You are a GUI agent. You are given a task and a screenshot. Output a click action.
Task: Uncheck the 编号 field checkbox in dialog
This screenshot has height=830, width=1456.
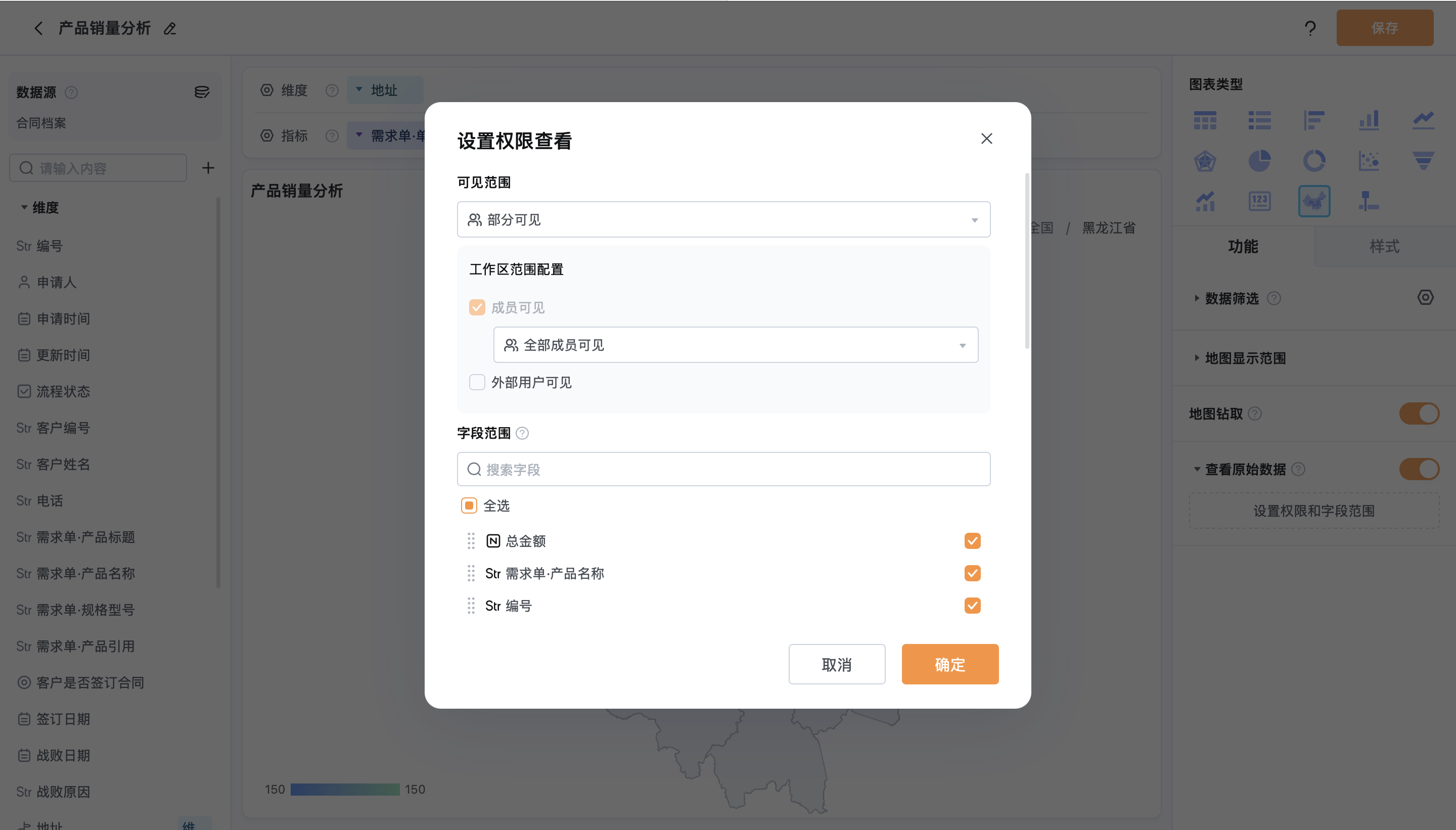click(x=972, y=606)
